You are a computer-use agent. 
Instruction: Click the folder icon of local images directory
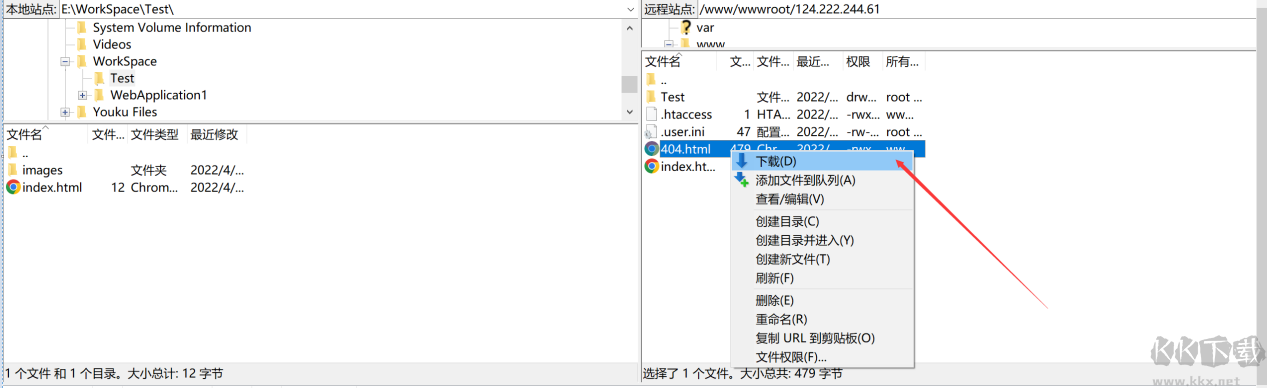[12, 170]
